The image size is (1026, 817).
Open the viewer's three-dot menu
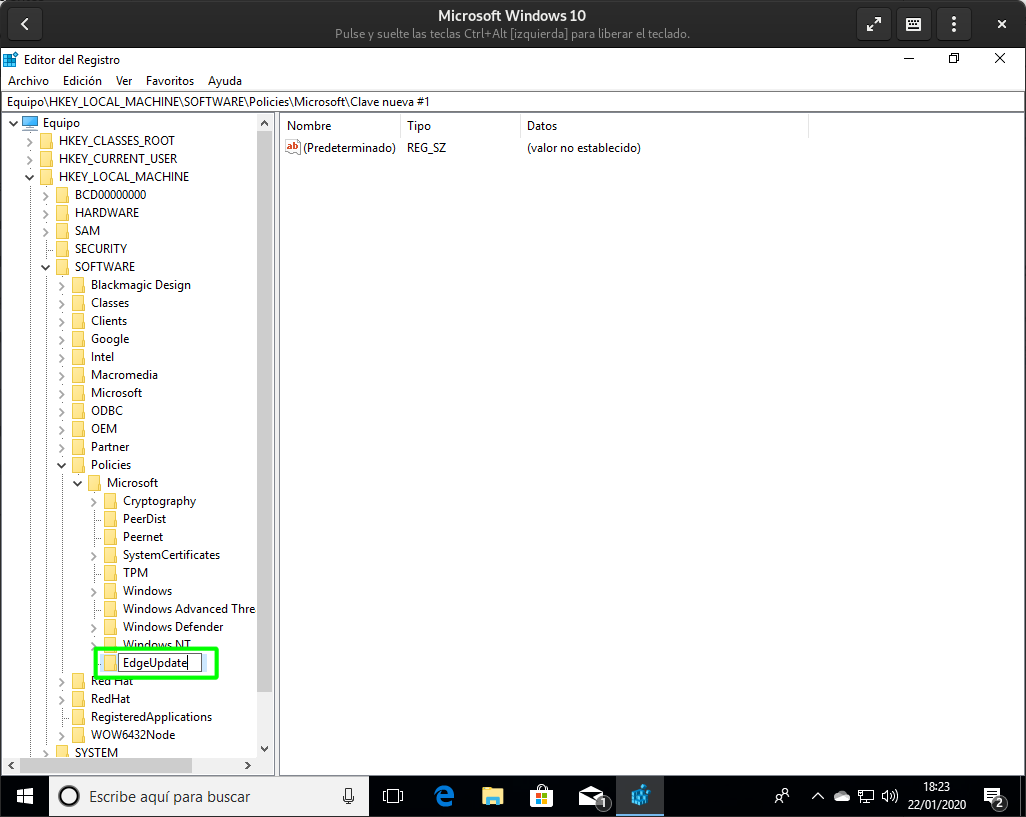pyautogui.click(x=953, y=25)
